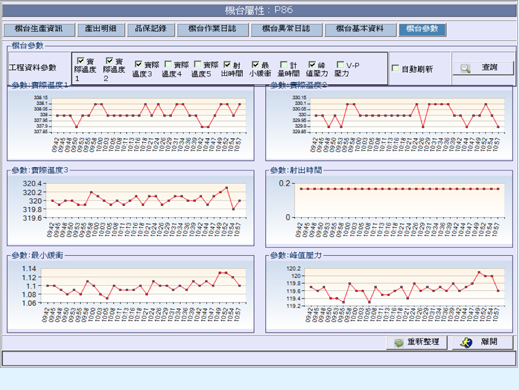This screenshot has width=519, height=390.
Task: Click the 最小緩衝 chart
Action: (131, 295)
